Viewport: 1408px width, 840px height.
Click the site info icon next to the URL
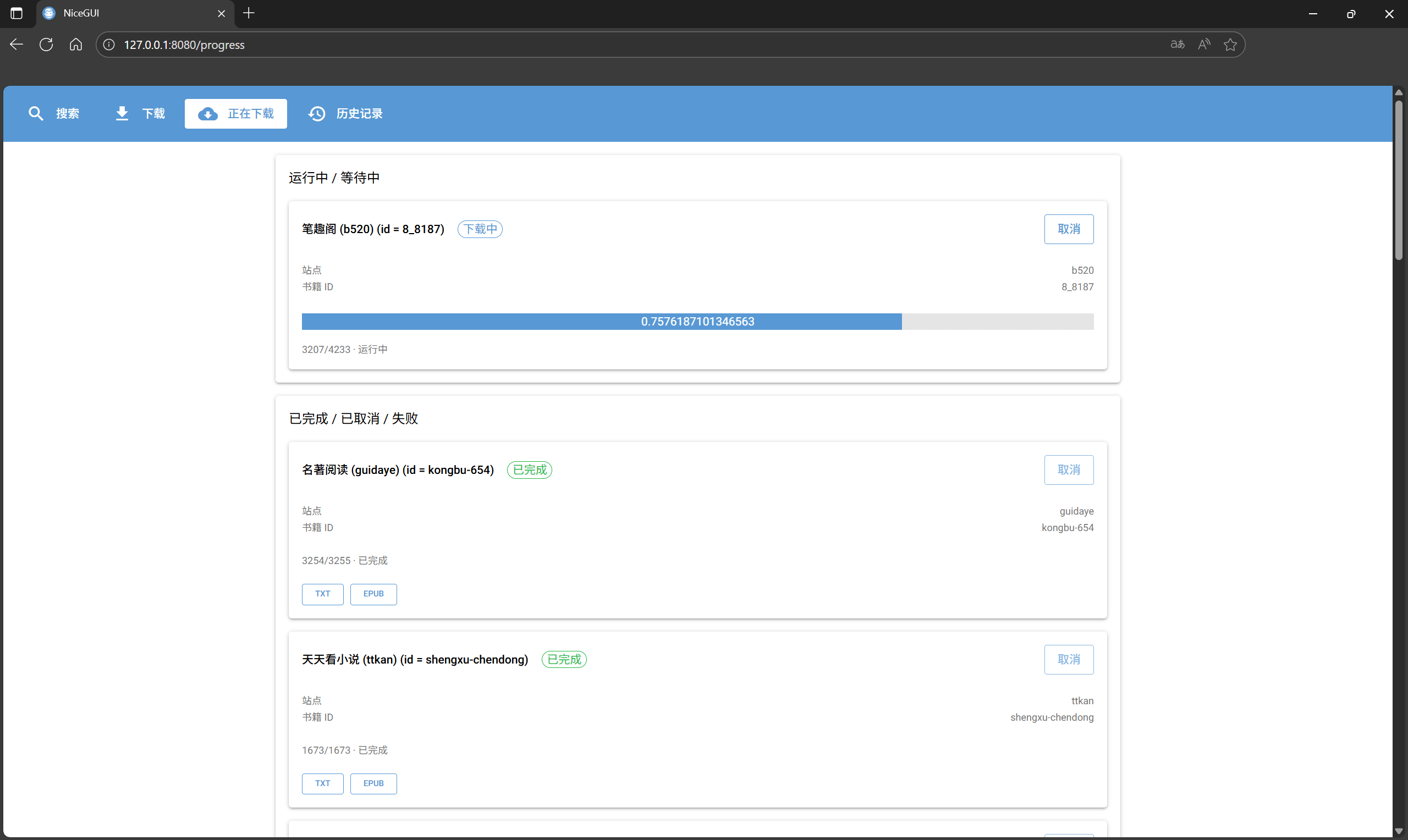[x=108, y=45]
